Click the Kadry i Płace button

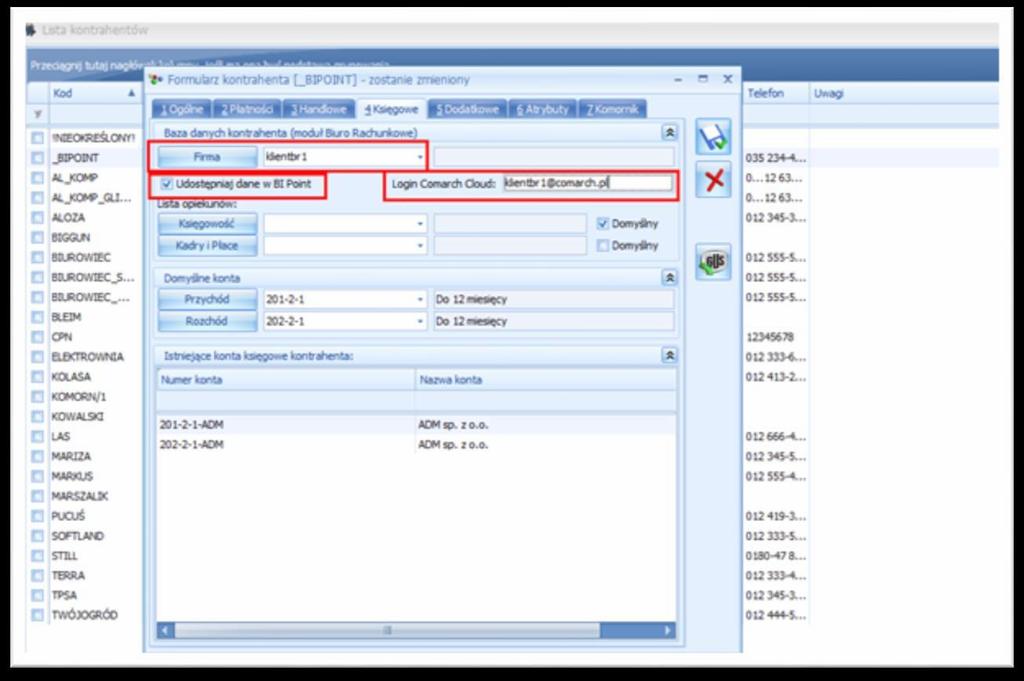pyautogui.click(x=207, y=245)
